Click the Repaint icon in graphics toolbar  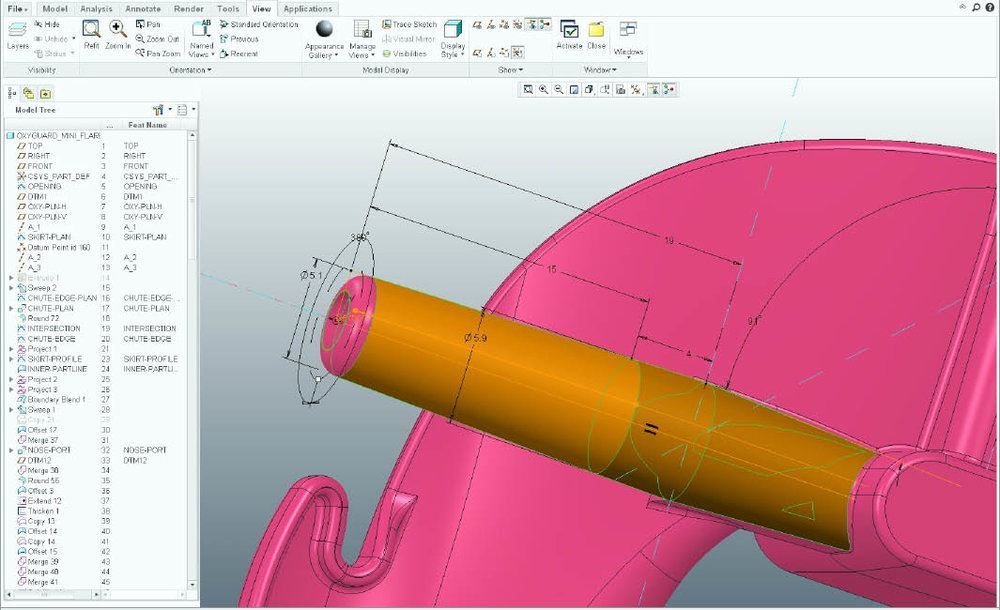(573, 89)
